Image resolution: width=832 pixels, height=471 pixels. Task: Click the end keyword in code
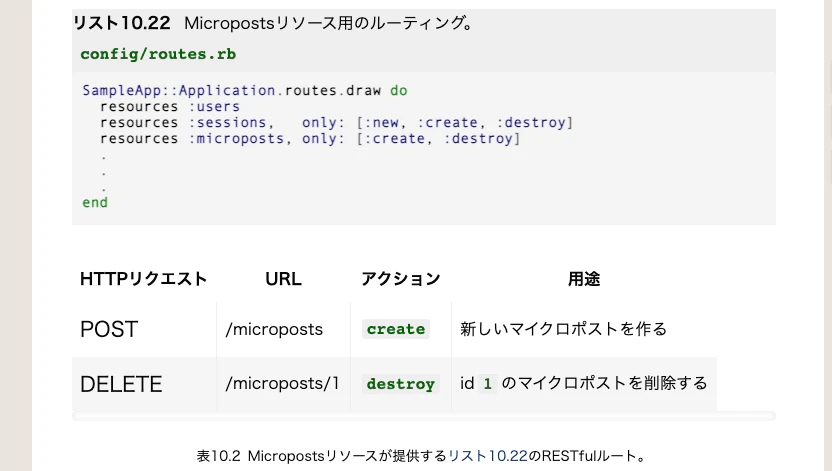click(x=95, y=203)
